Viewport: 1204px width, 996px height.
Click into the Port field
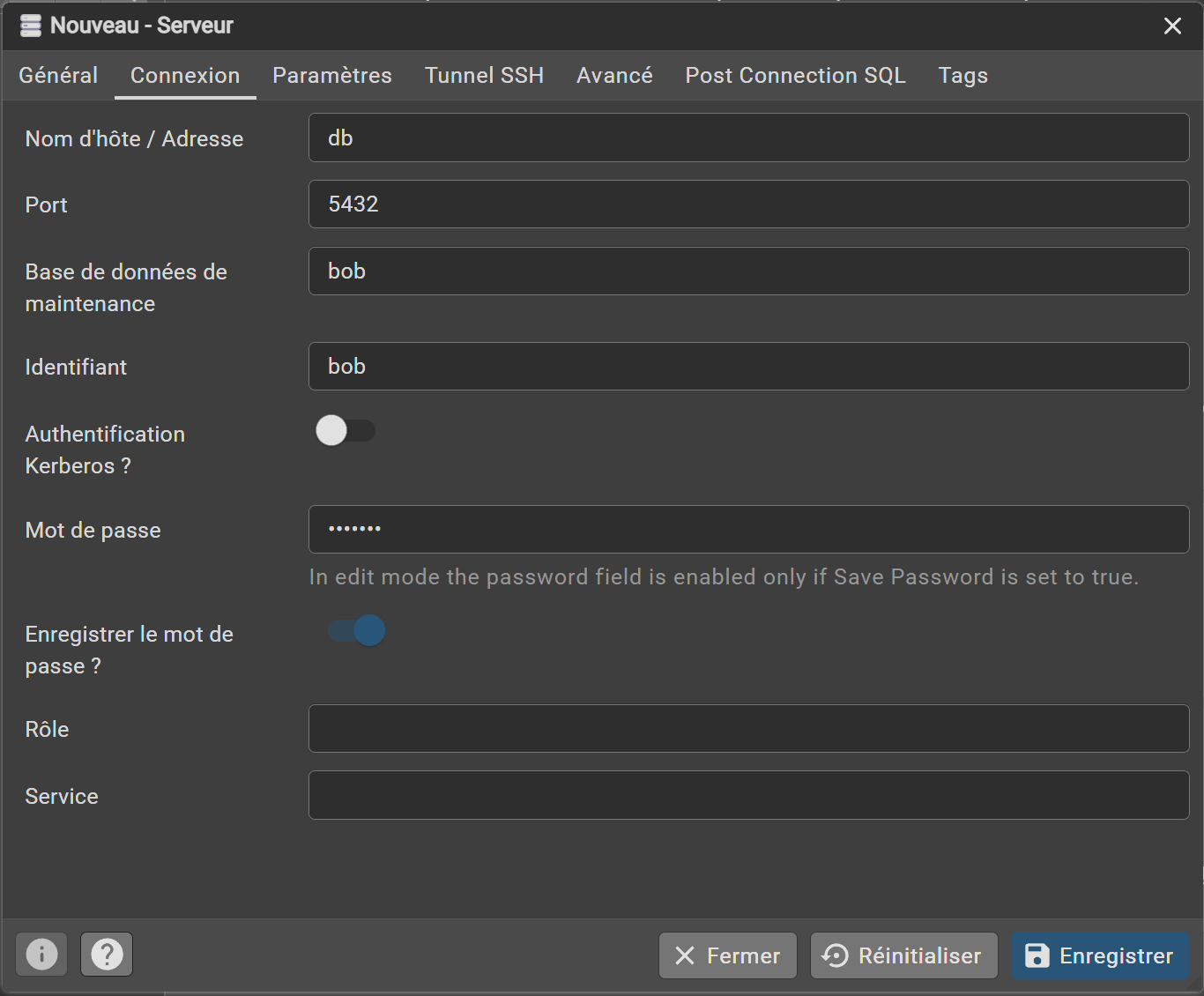click(748, 204)
